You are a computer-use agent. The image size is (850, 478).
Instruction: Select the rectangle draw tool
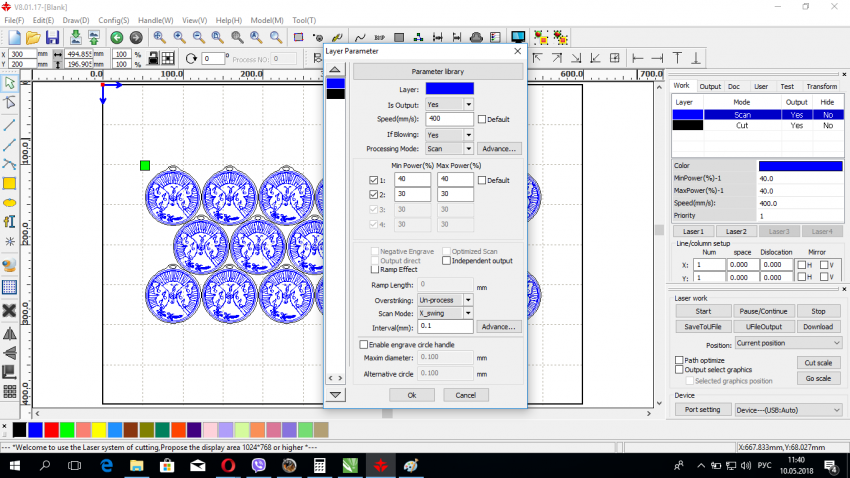click(x=10, y=183)
